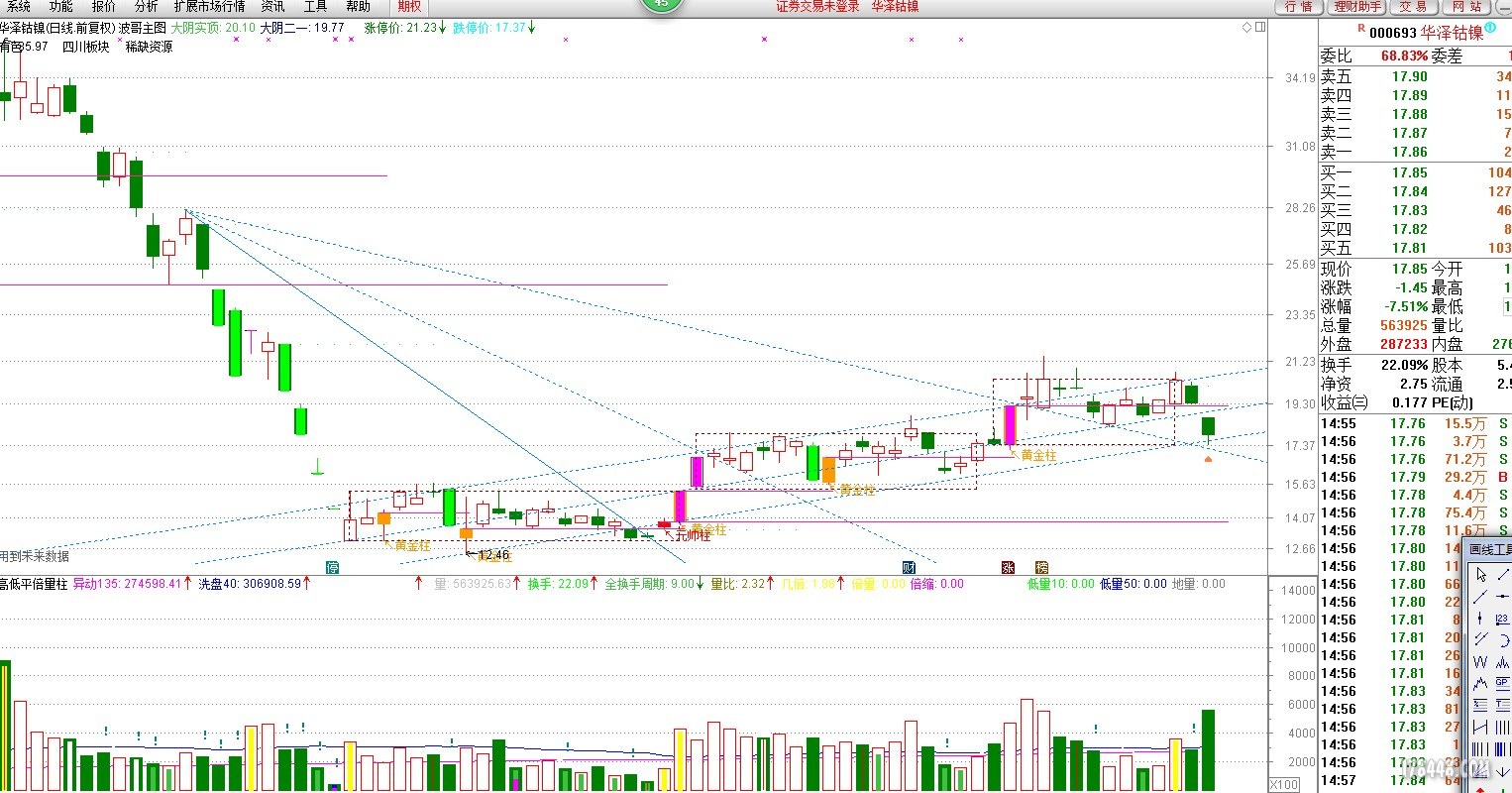The width and height of the screenshot is (1512, 793).
Task: Click the 财 event marker under the chart
Action: 909,567
